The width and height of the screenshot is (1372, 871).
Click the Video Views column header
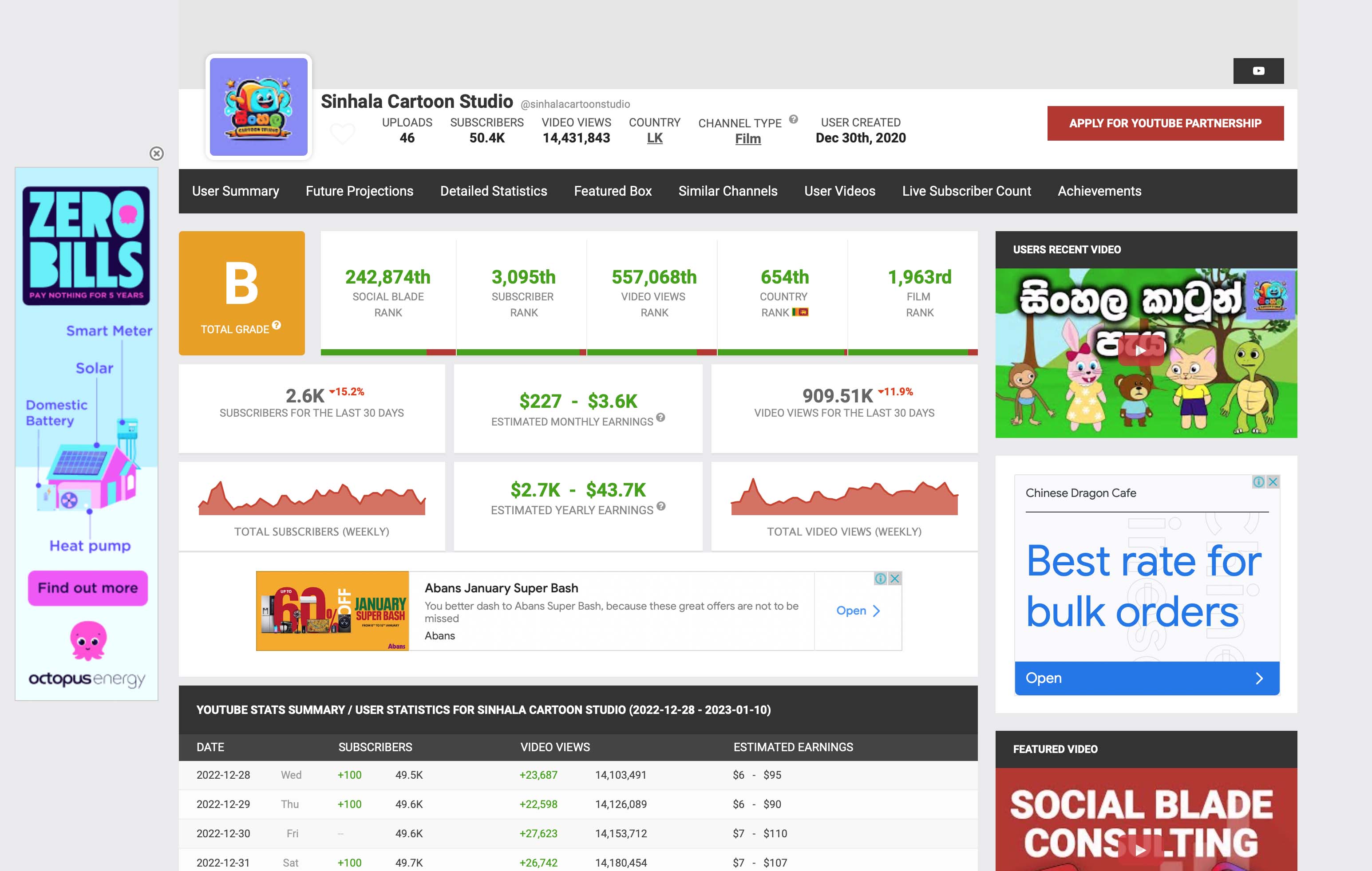(x=555, y=747)
